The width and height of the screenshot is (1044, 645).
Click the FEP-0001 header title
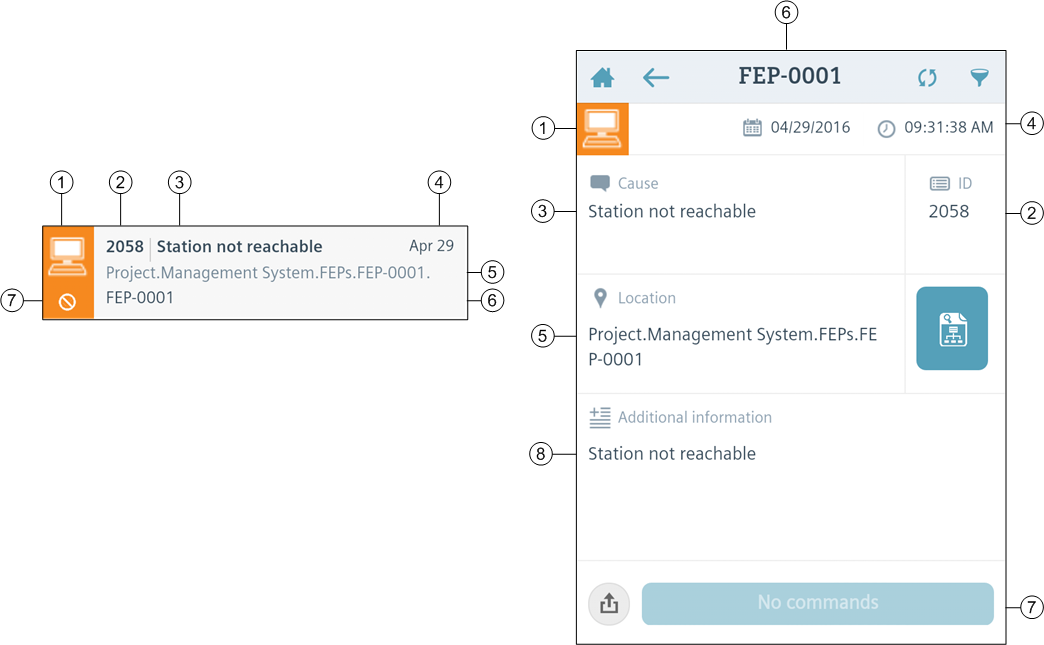pyautogui.click(x=789, y=76)
